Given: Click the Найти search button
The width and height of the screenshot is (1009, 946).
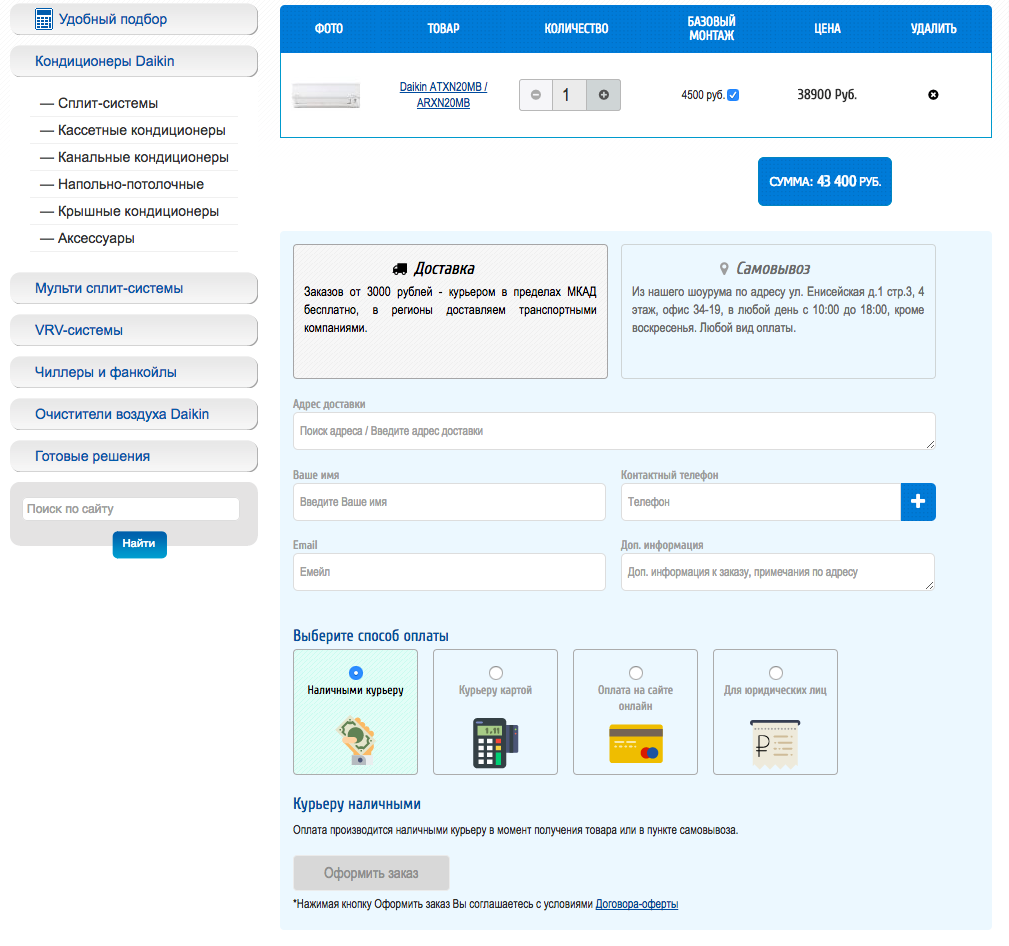Looking at the screenshot, I should pos(140,544).
